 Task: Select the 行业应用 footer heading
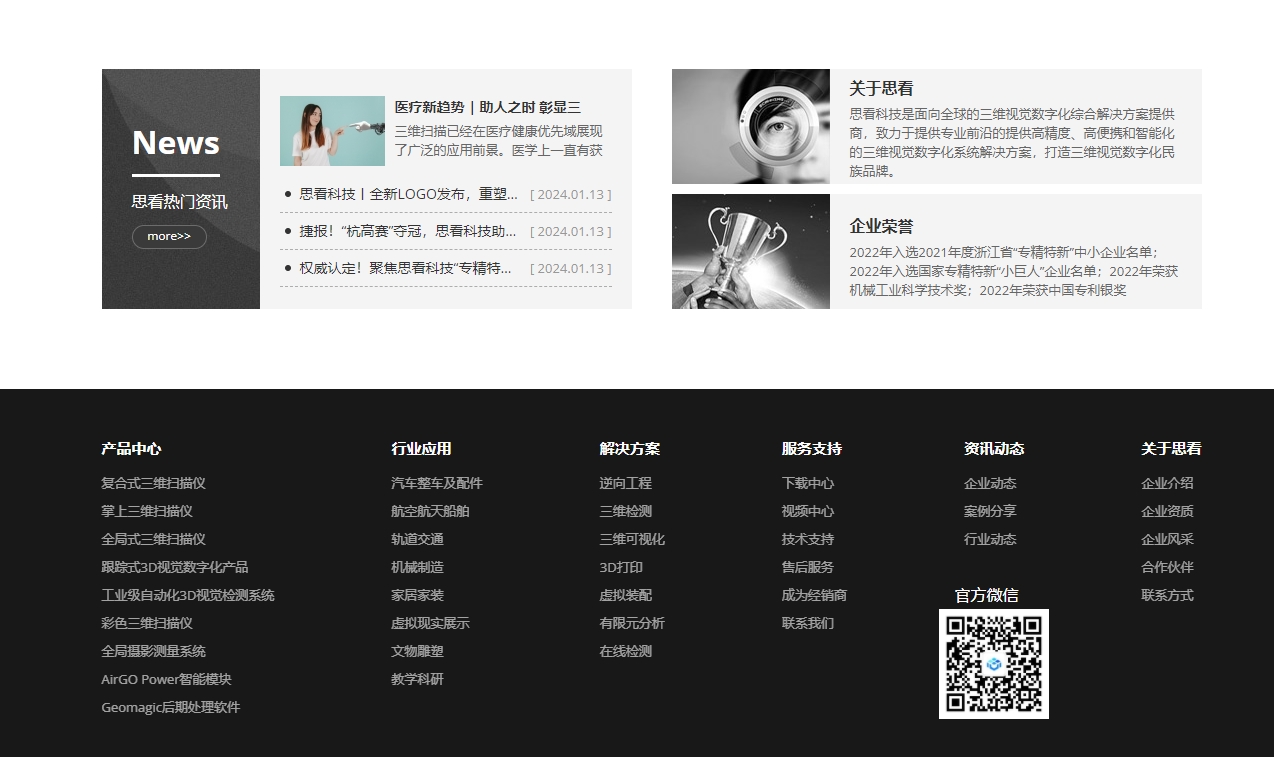point(421,449)
